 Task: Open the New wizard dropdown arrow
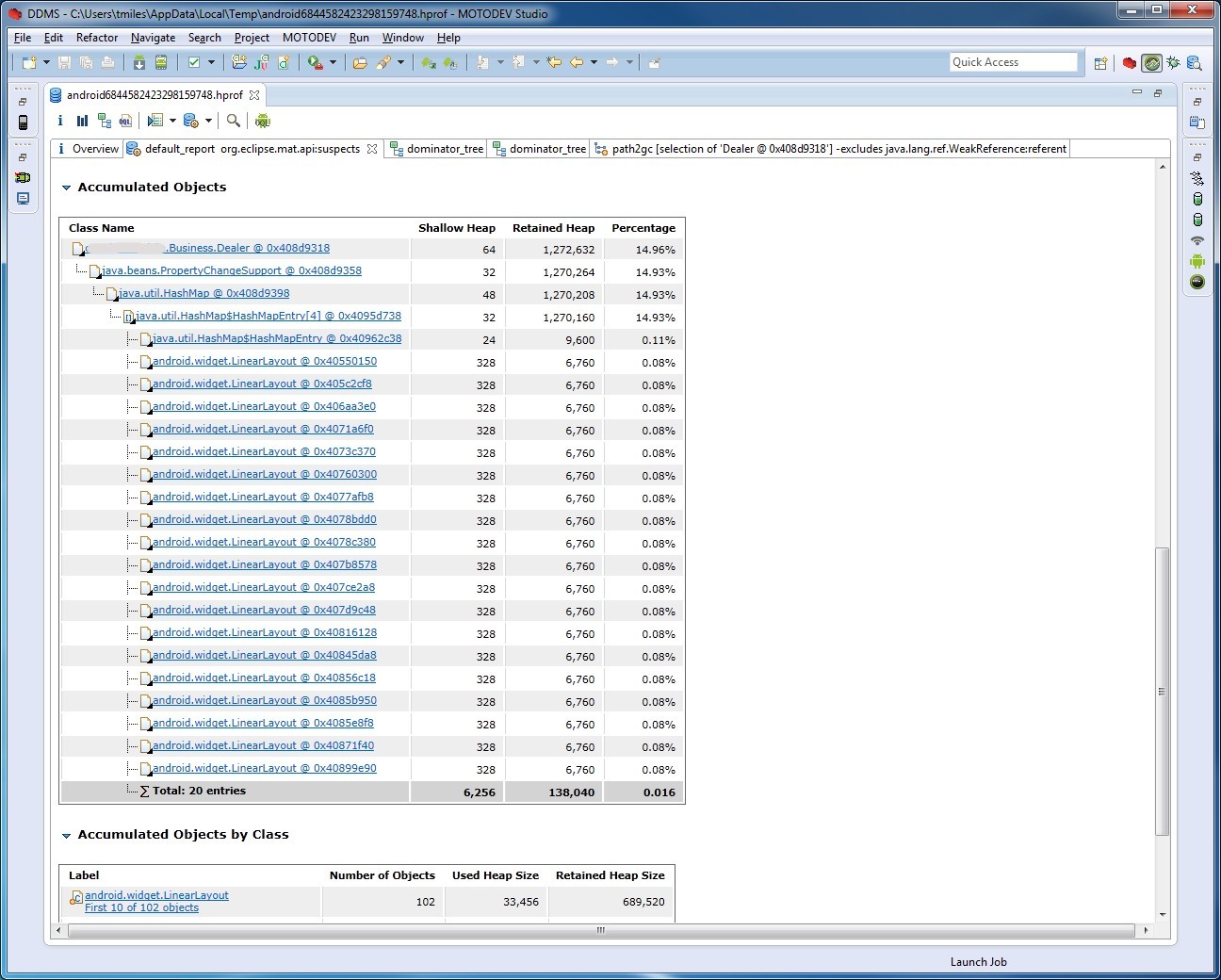46,62
